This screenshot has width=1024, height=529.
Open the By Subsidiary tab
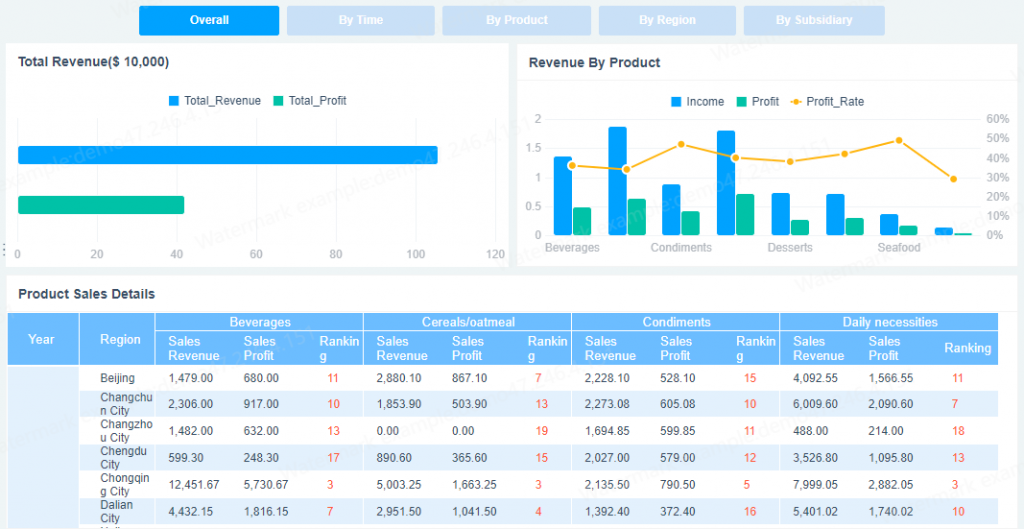coord(814,20)
